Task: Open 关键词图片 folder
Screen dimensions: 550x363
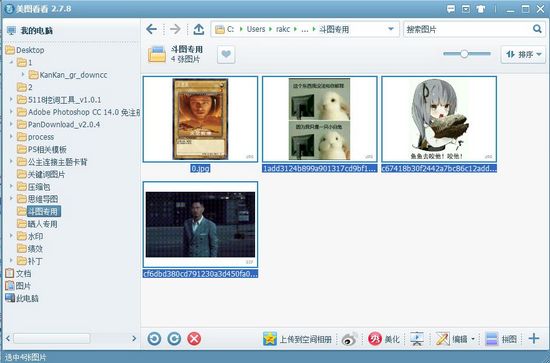Action: 41,174
